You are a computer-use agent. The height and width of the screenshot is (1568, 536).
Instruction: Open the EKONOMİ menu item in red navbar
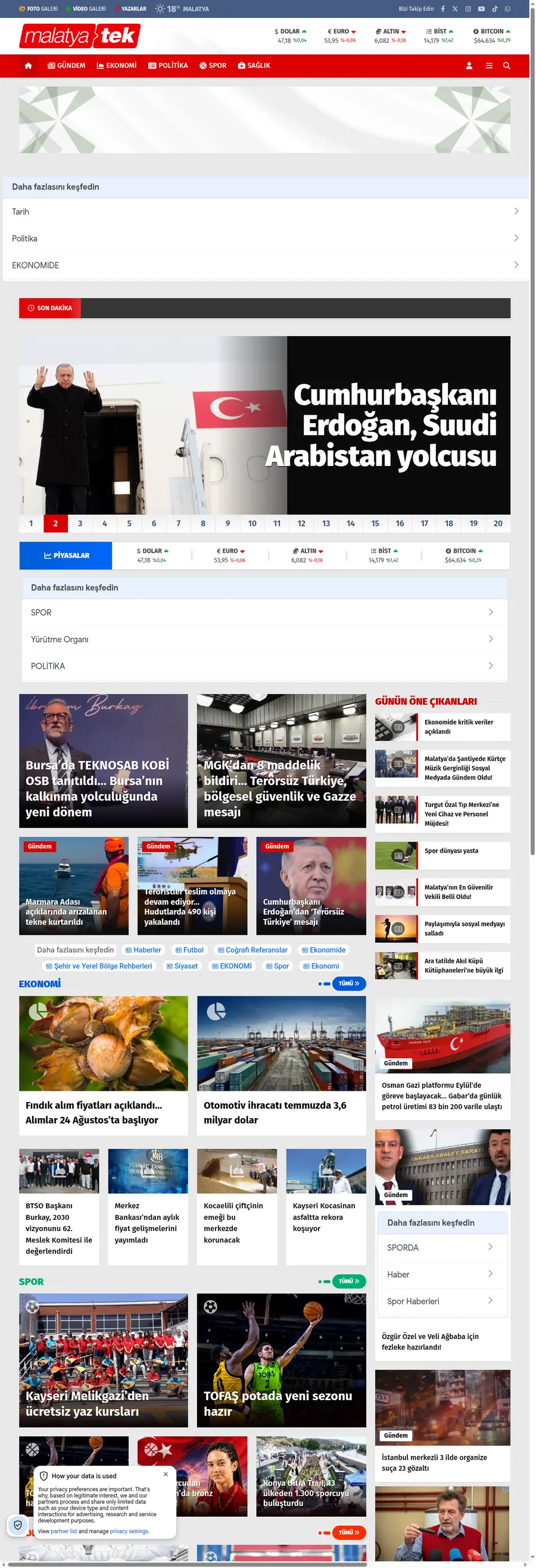tap(117, 65)
